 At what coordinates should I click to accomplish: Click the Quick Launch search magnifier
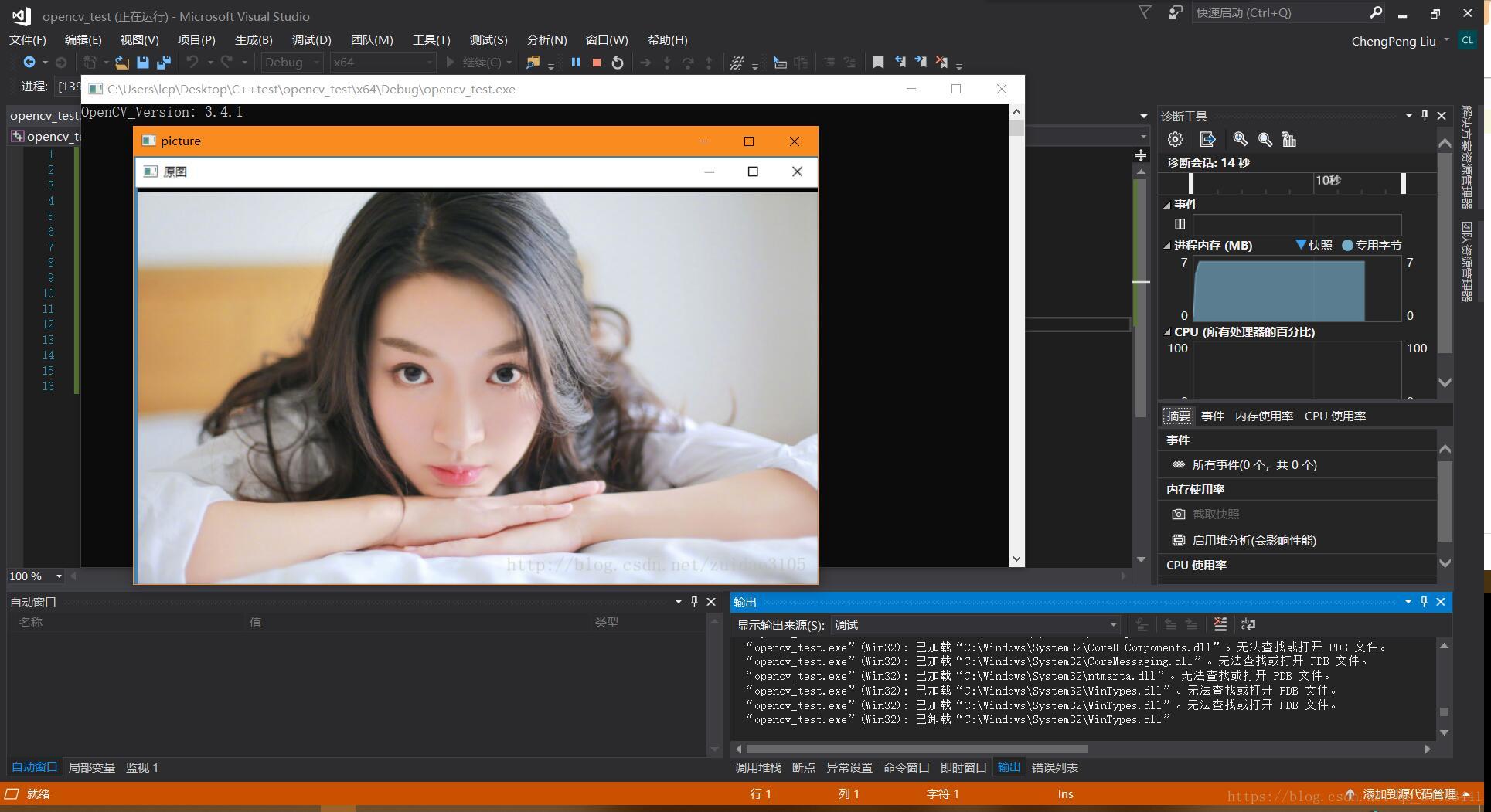(1375, 12)
